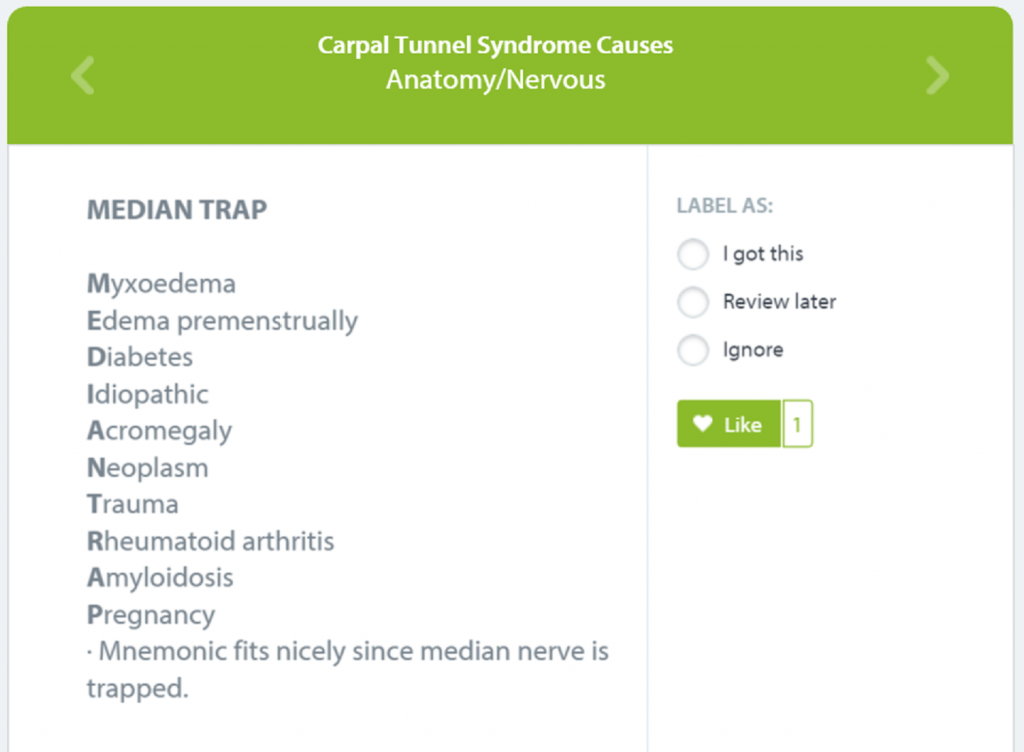Click the 'Diabetes' entry
This screenshot has height=752, width=1024.
click(x=140, y=357)
